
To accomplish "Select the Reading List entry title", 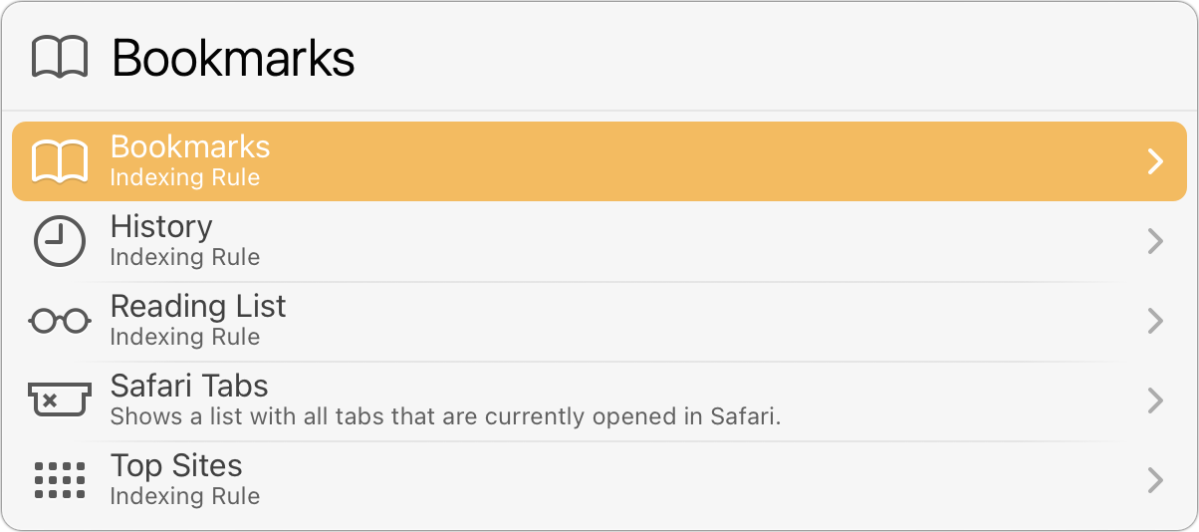I will [x=198, y=306].
